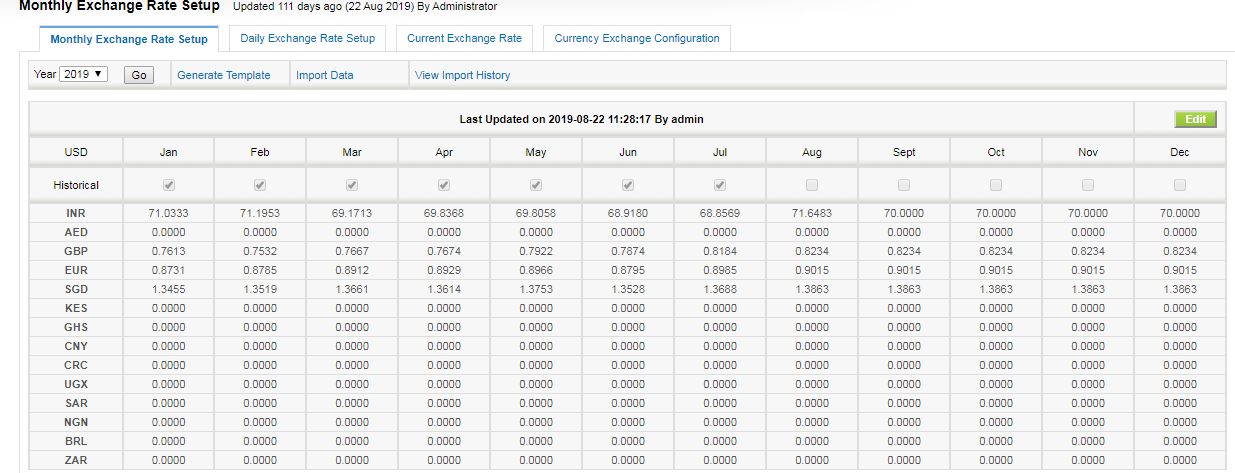The image size is (1235, 473).
Task: Enable Historical checkbox for Sept
Action: point(904,185)
